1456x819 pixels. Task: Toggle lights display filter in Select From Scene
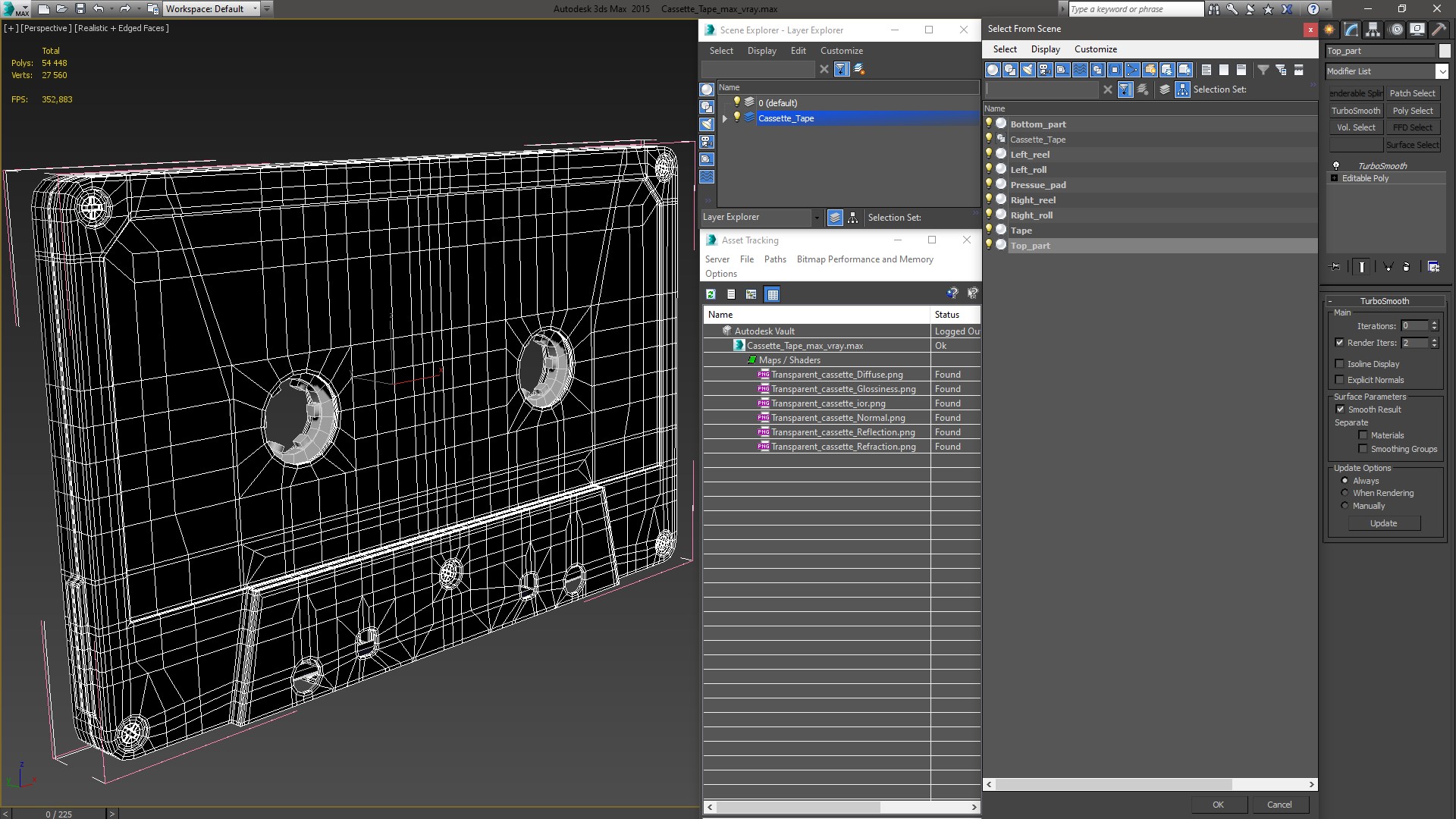1028,70
